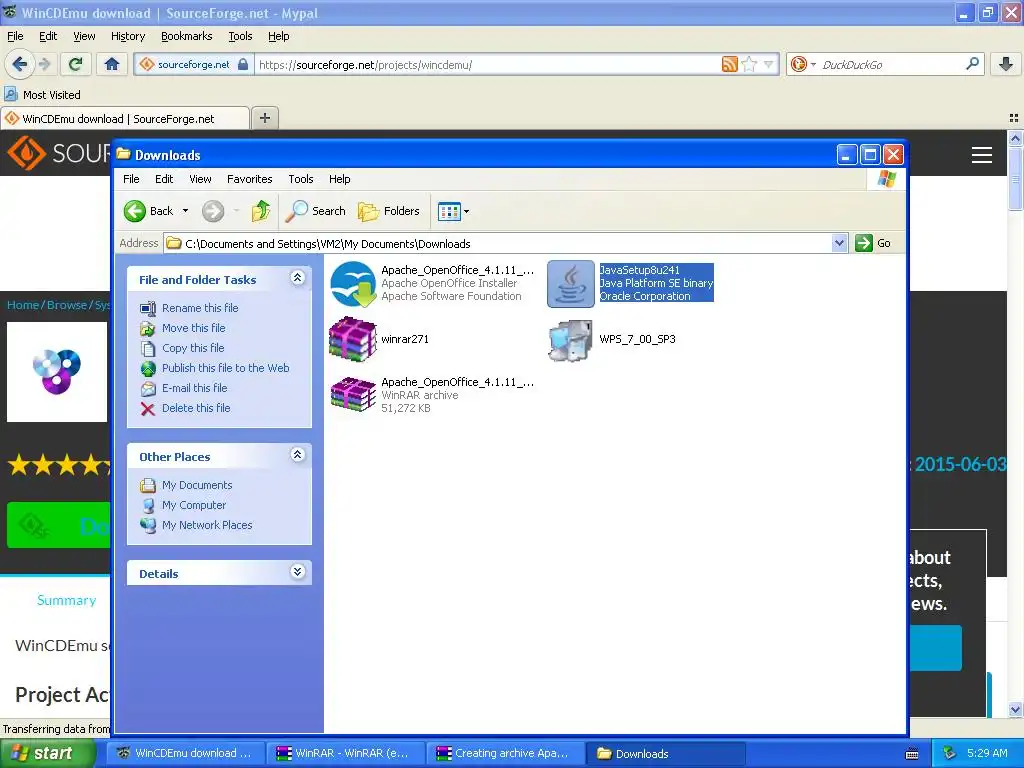The width and height of the screenshot is (1024, 768).
Task: Open the Back history dropdown arrow
Action: [185, 211]
